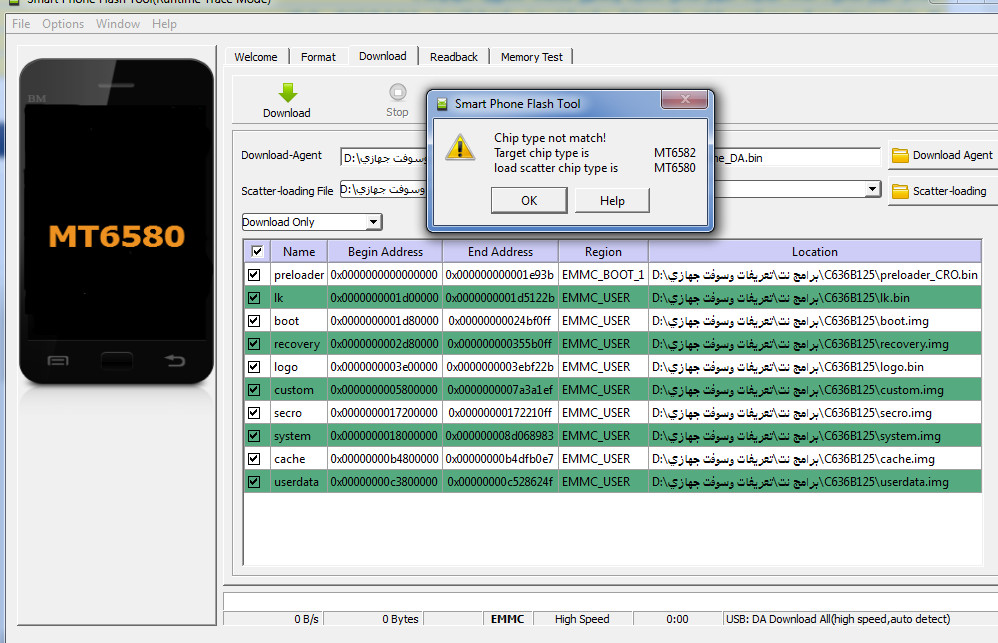Viewport: 998px width, 643px height.
Task: Click the Location column header
Action: coord(815,251)
